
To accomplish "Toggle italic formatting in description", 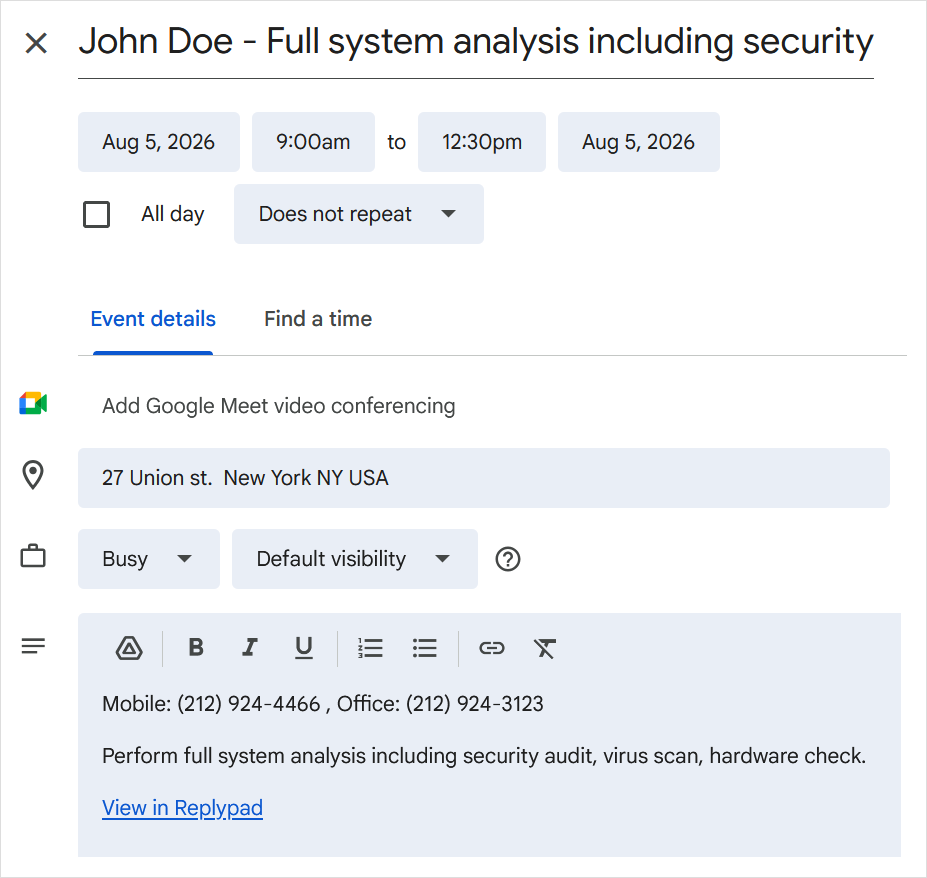I will coord(250,648).
